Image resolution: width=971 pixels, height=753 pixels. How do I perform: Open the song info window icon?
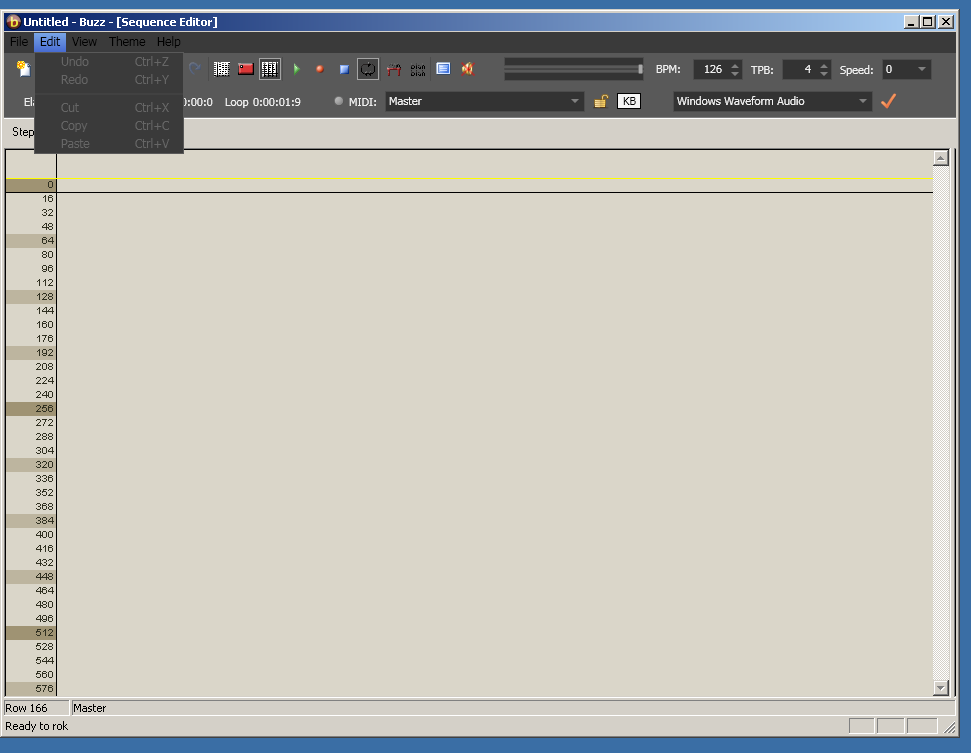443,69
